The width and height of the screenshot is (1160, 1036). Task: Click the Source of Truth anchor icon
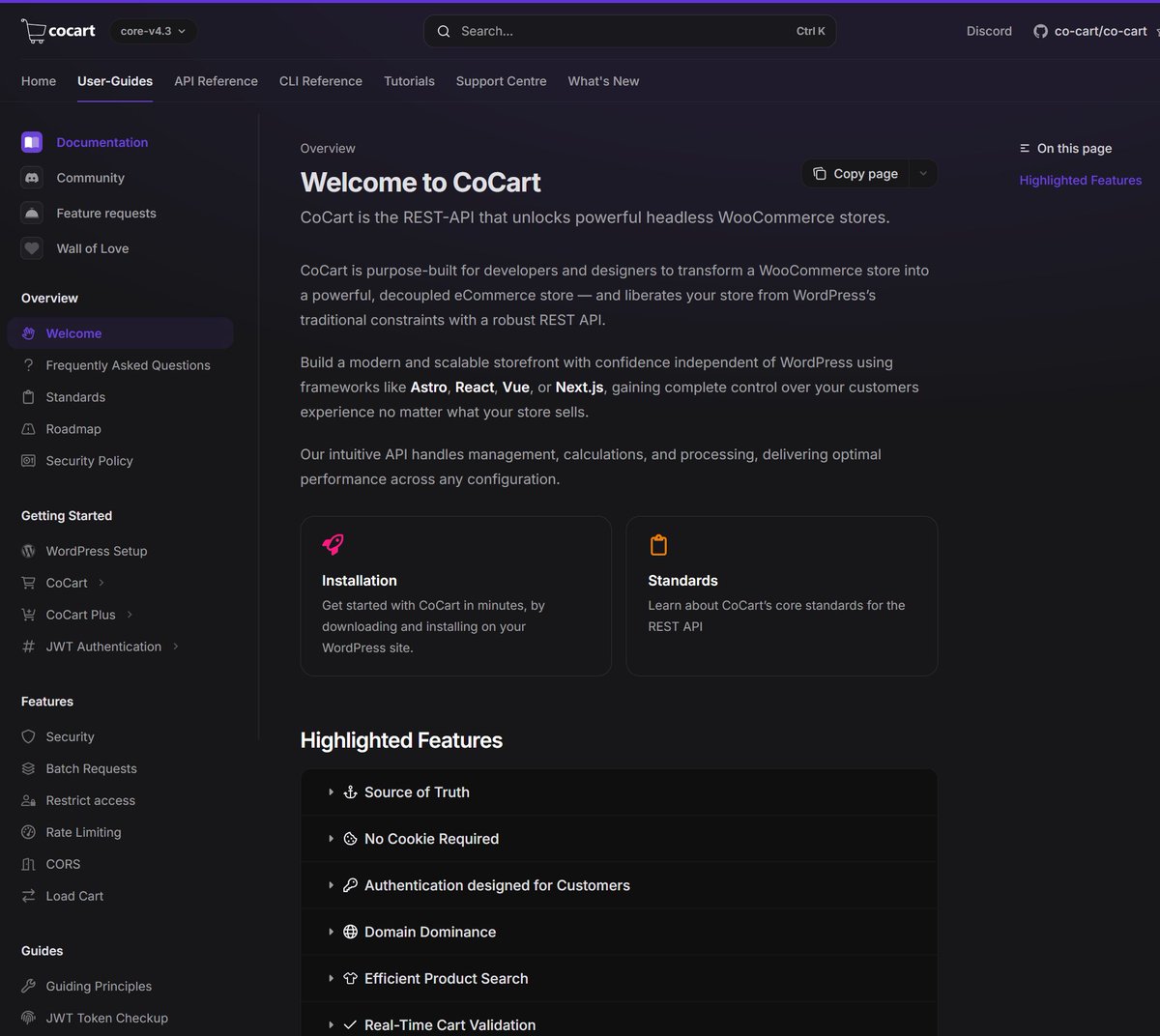[350, 791]
